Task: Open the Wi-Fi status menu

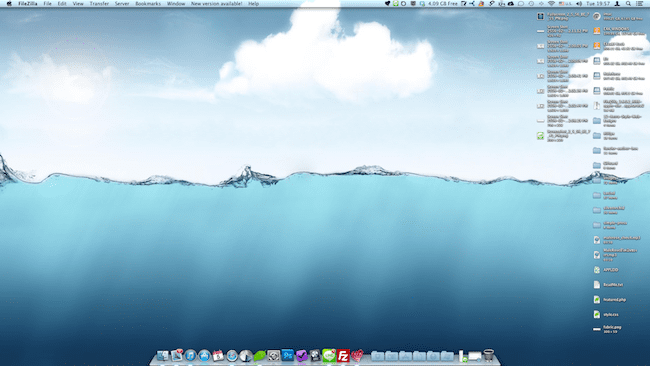Action: (x=551, y=4)
